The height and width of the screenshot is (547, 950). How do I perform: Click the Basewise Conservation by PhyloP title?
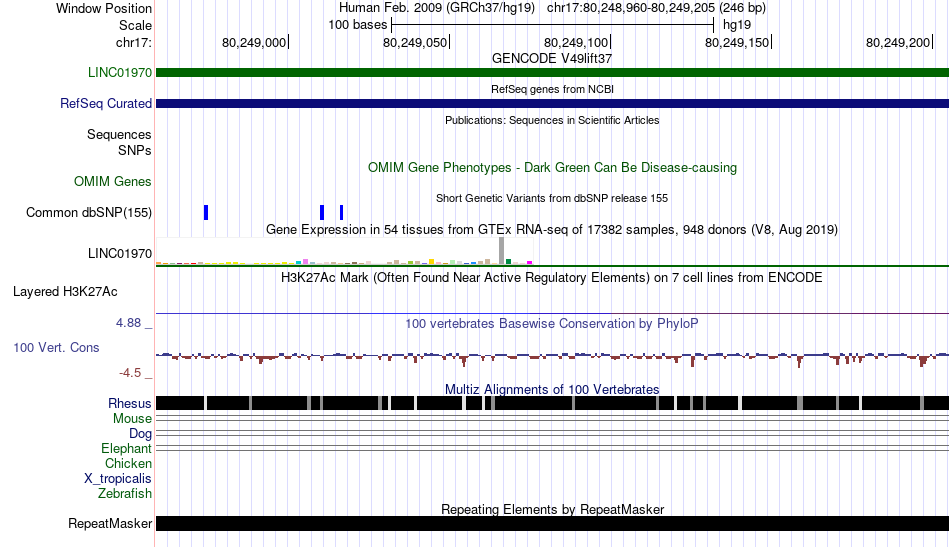[552, 323]
